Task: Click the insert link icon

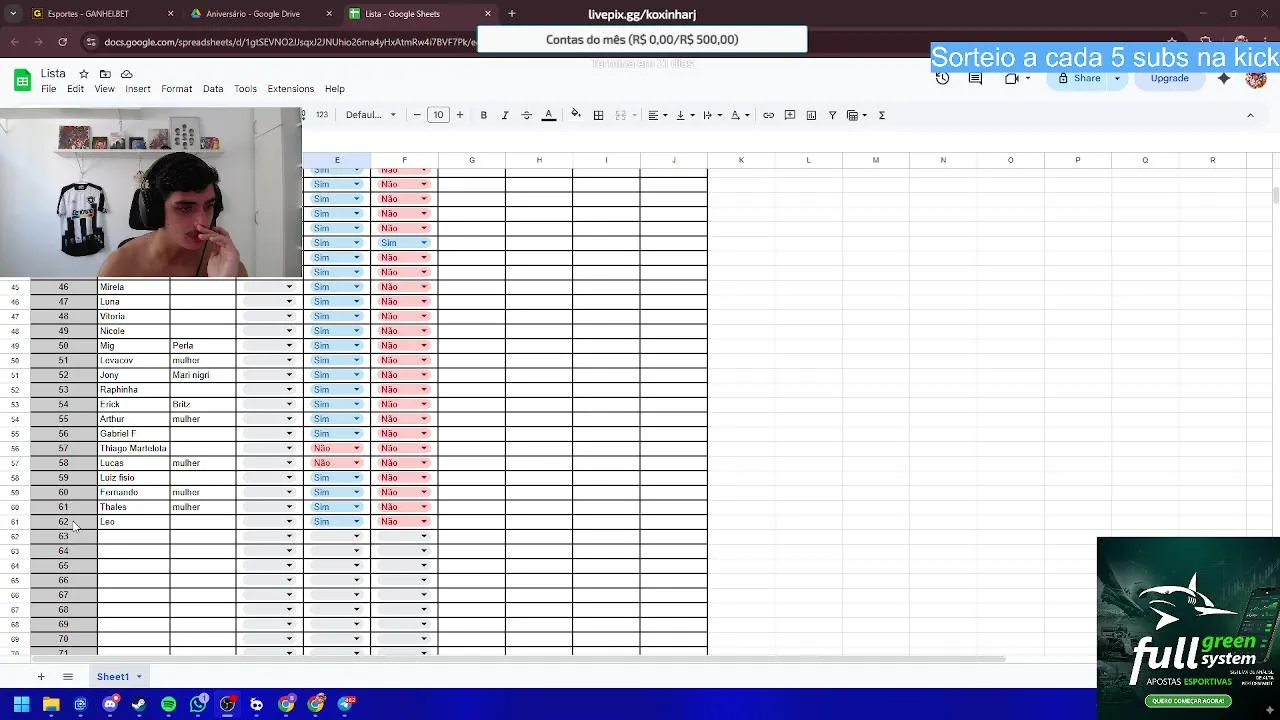Action: [768, 115]
